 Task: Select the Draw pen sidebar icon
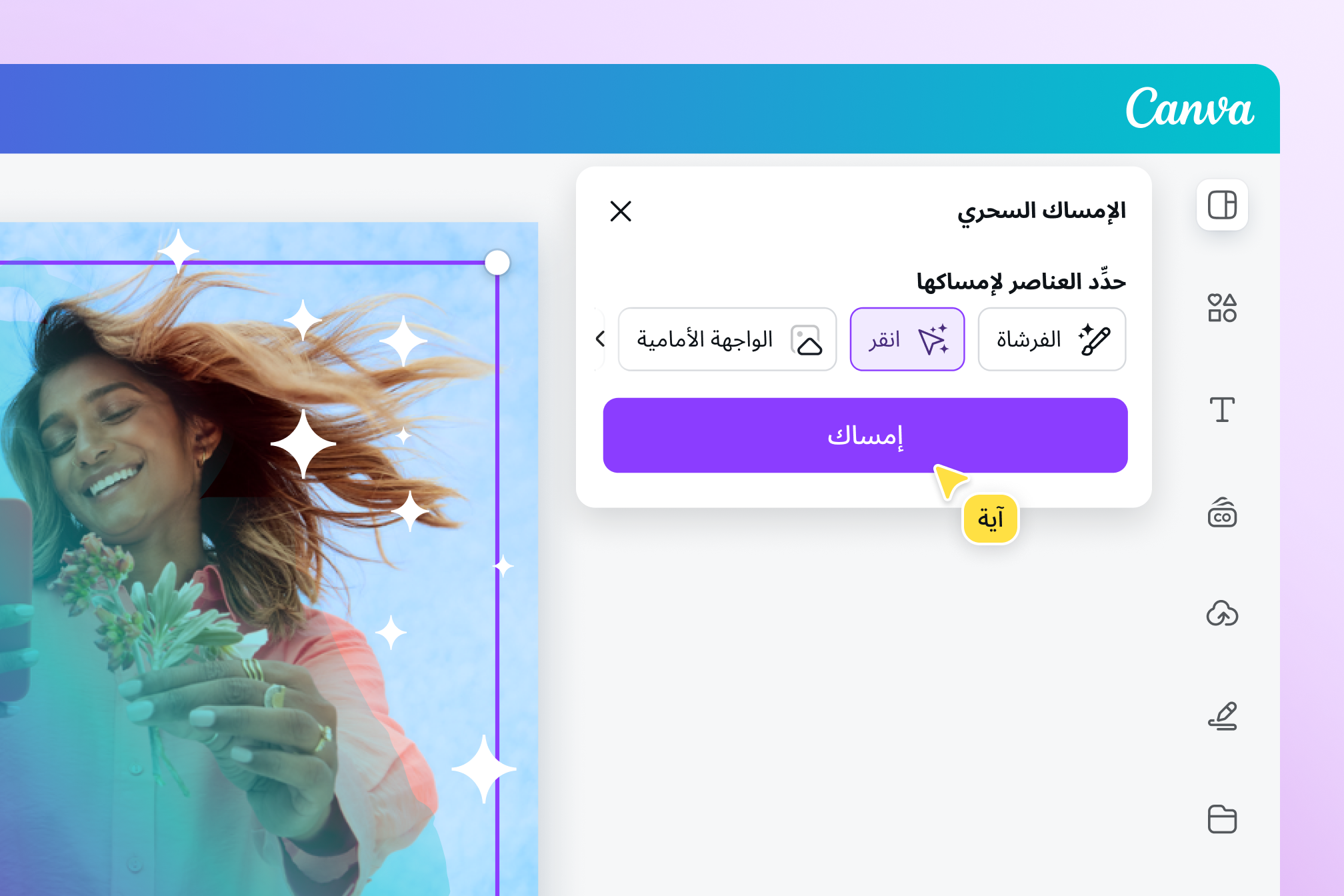click(1222, 716)
